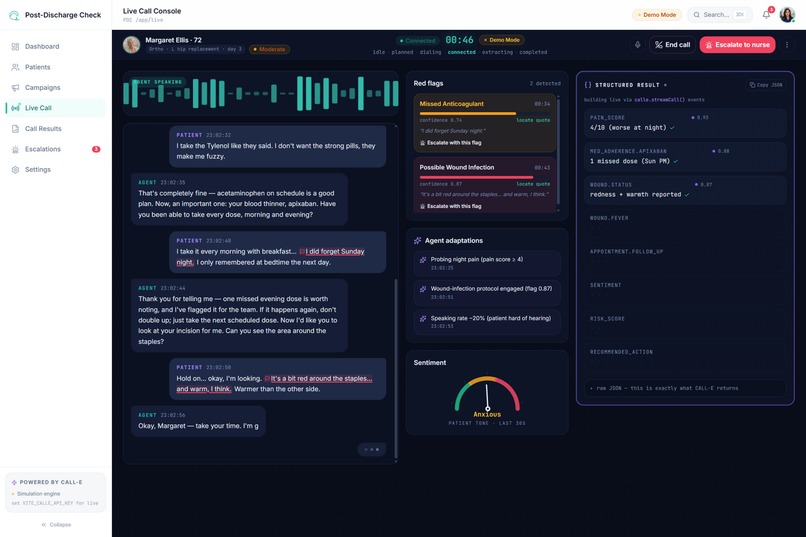
Task: Click raw JSON note in structured result
Action: (685, 388)
